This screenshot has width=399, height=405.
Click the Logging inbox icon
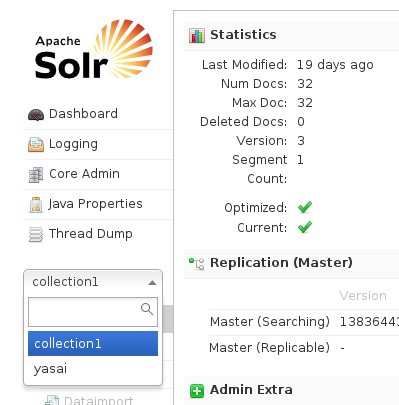[x=36, y=144]
